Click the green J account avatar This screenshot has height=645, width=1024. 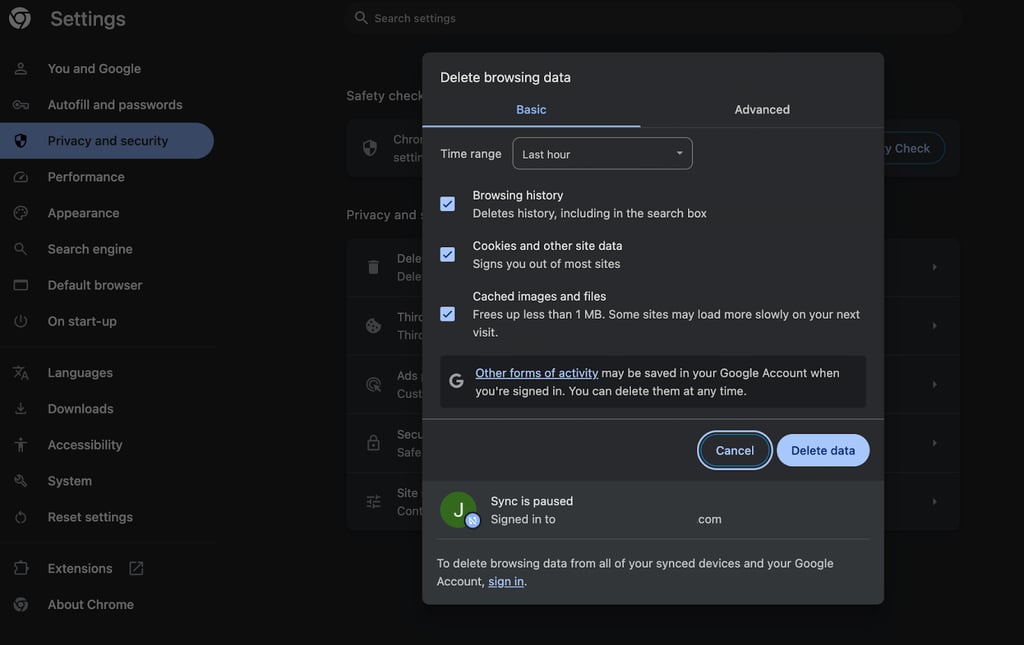tap(458, 510)
